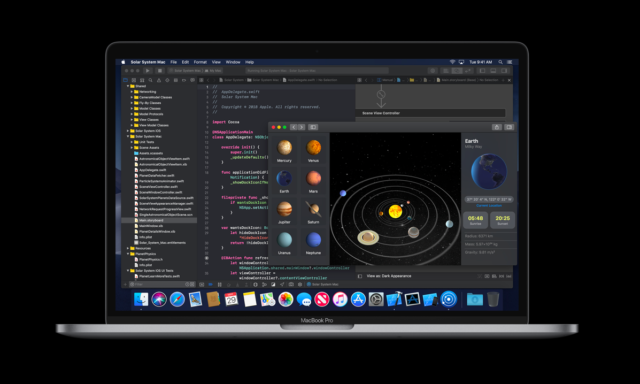Open the Format menu
640x384 pixels.
click(x=200, y=62)
